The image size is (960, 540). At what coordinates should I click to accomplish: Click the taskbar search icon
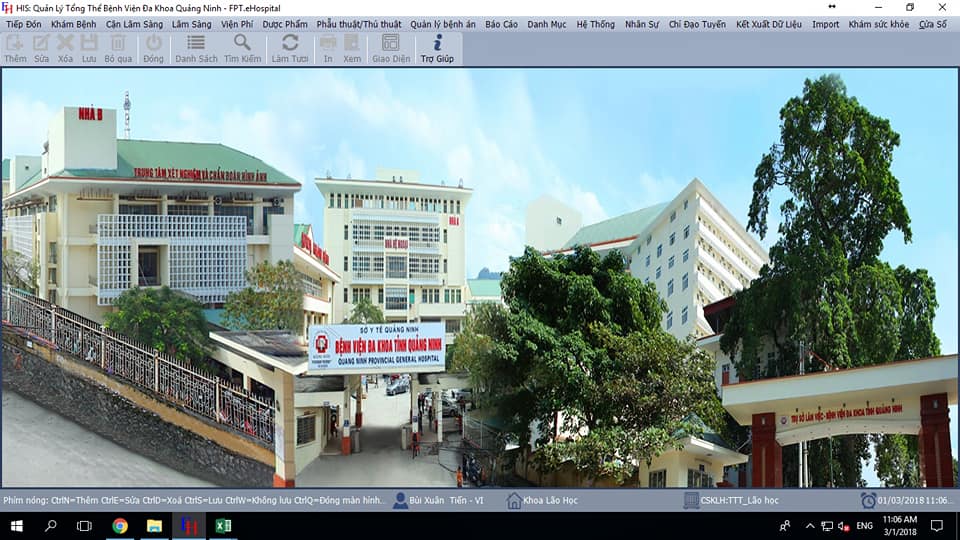[x=51, y=526]
